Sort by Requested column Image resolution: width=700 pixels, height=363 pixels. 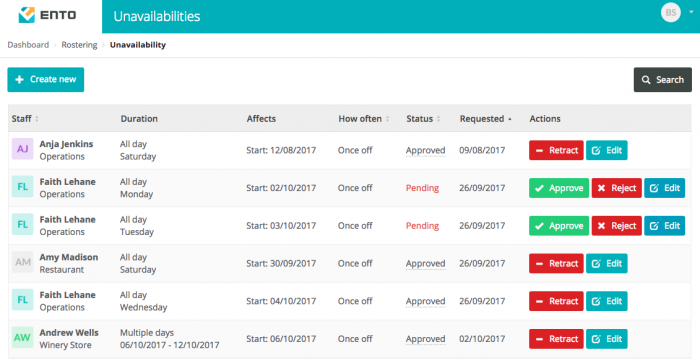pyautogui.click(x=485, y=119)
